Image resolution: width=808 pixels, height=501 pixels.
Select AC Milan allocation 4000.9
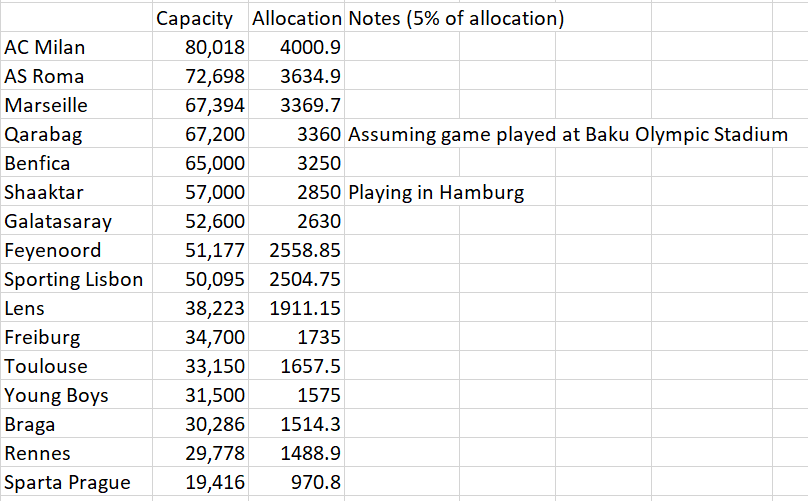(x=296, y=47)
